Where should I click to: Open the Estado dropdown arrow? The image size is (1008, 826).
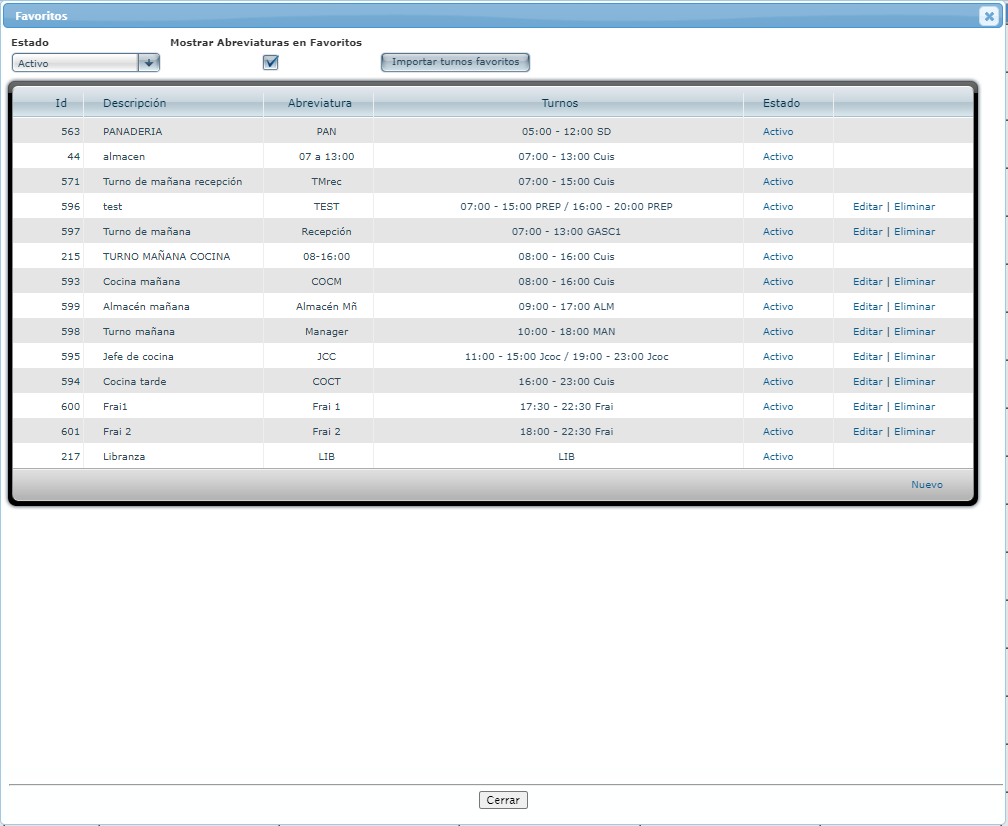148,63
